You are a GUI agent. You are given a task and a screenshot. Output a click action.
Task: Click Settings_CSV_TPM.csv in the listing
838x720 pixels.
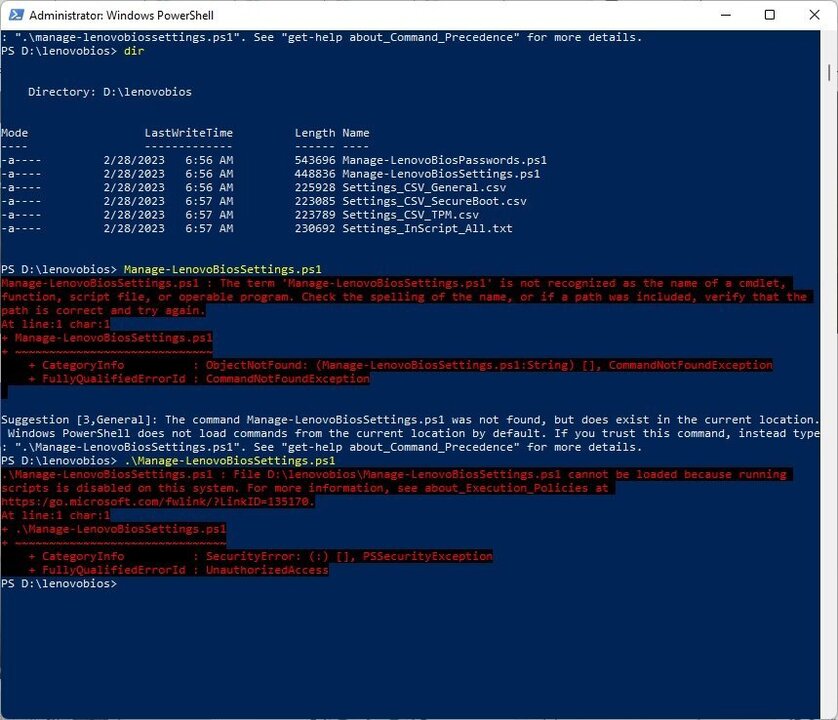click(410, 215)
